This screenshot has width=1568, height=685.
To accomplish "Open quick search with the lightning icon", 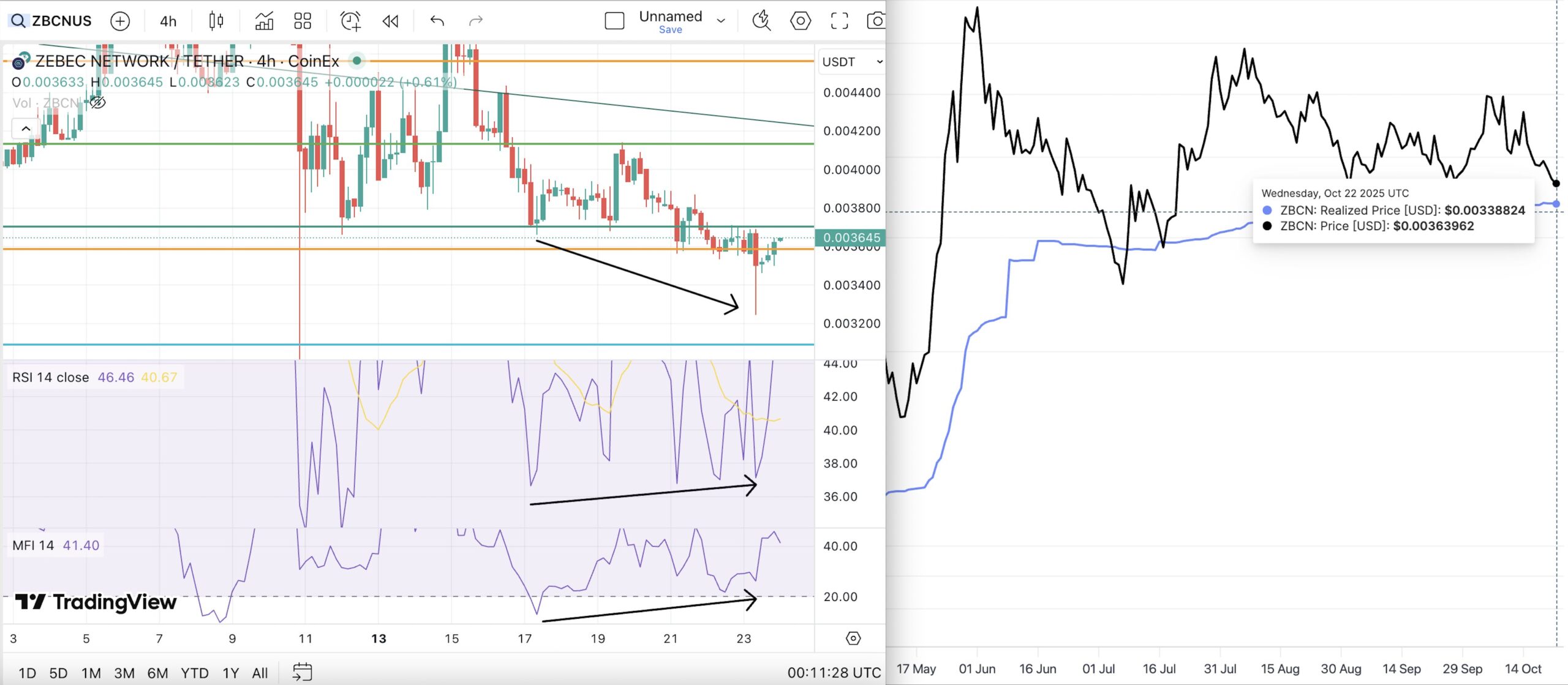I will 761,21.
